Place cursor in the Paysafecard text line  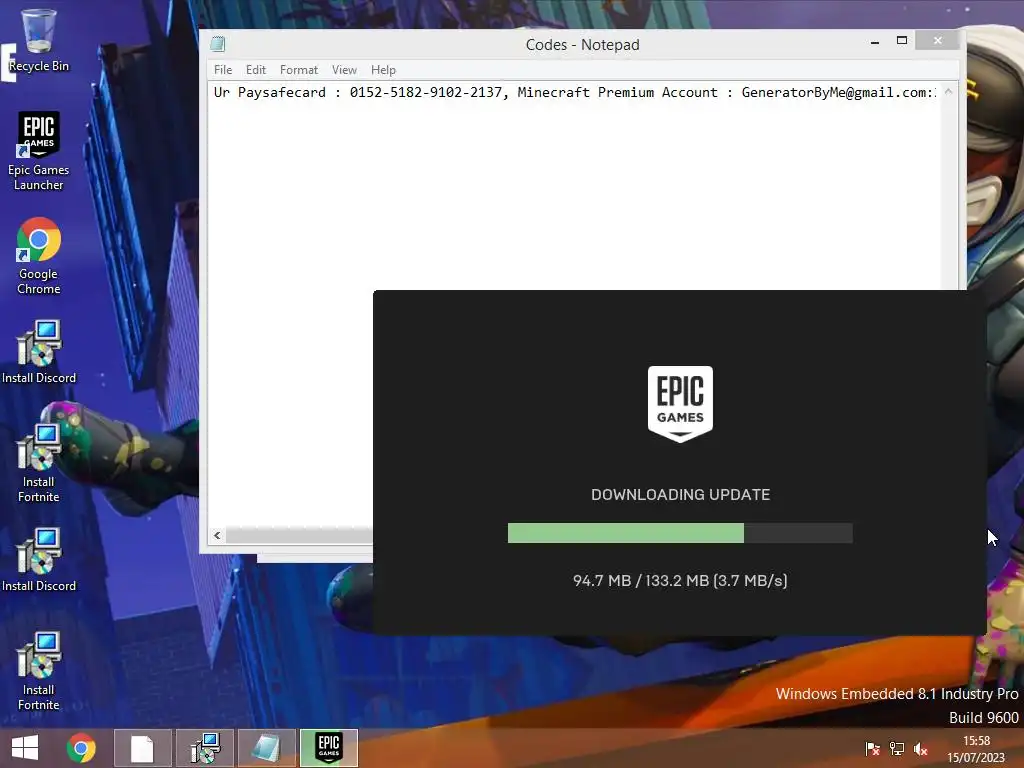tap(575, 93)
